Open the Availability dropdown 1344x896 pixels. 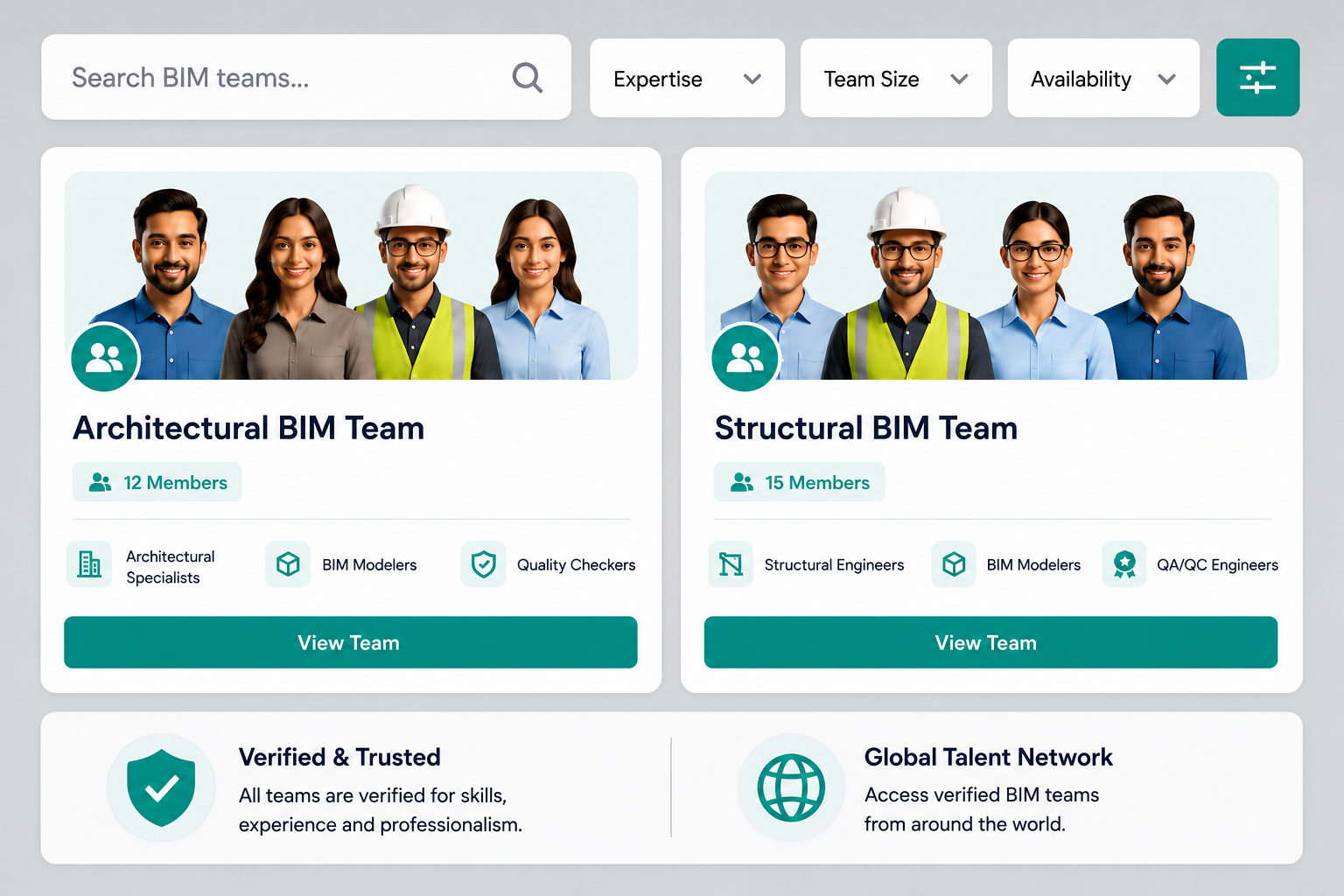tap(1103, 78)
